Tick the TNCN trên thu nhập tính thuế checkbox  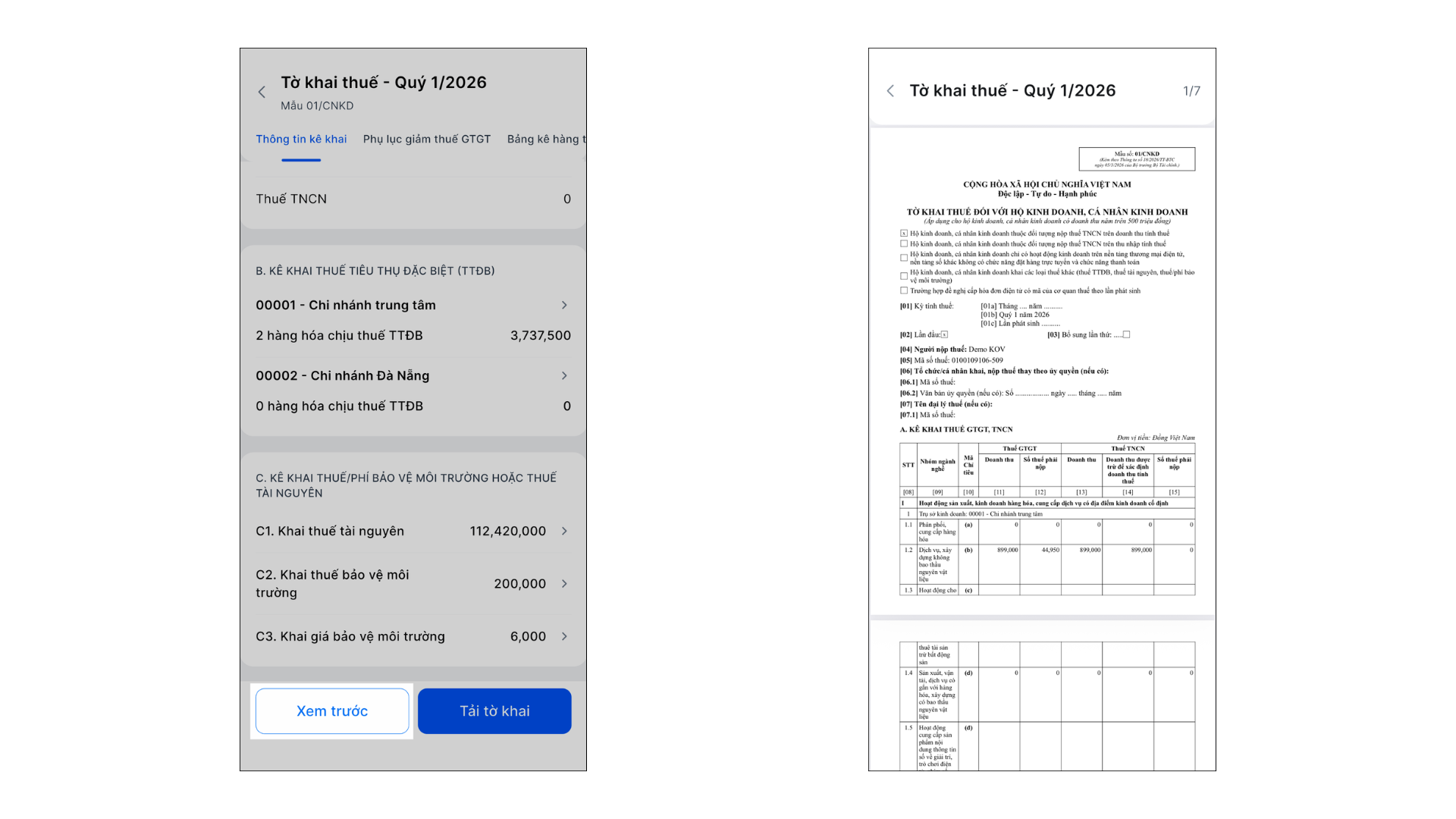coord(904,244)
